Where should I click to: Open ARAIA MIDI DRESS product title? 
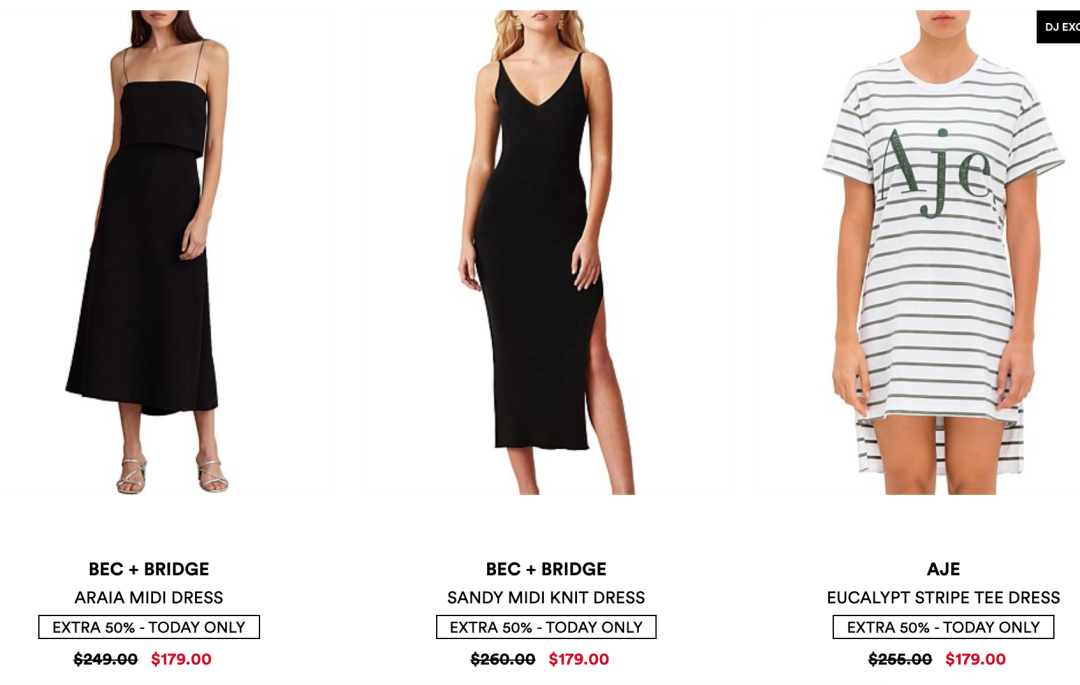(x=149, y=598)
